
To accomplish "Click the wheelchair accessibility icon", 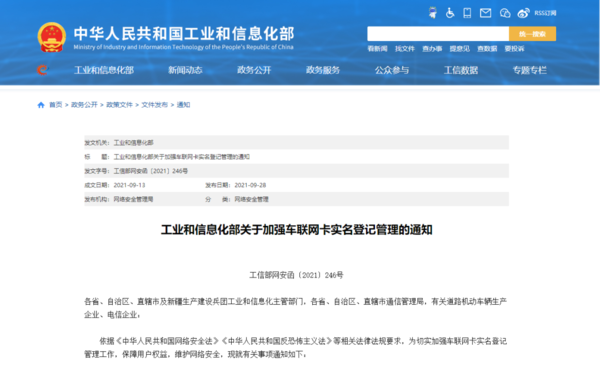I will pos(450,13).
